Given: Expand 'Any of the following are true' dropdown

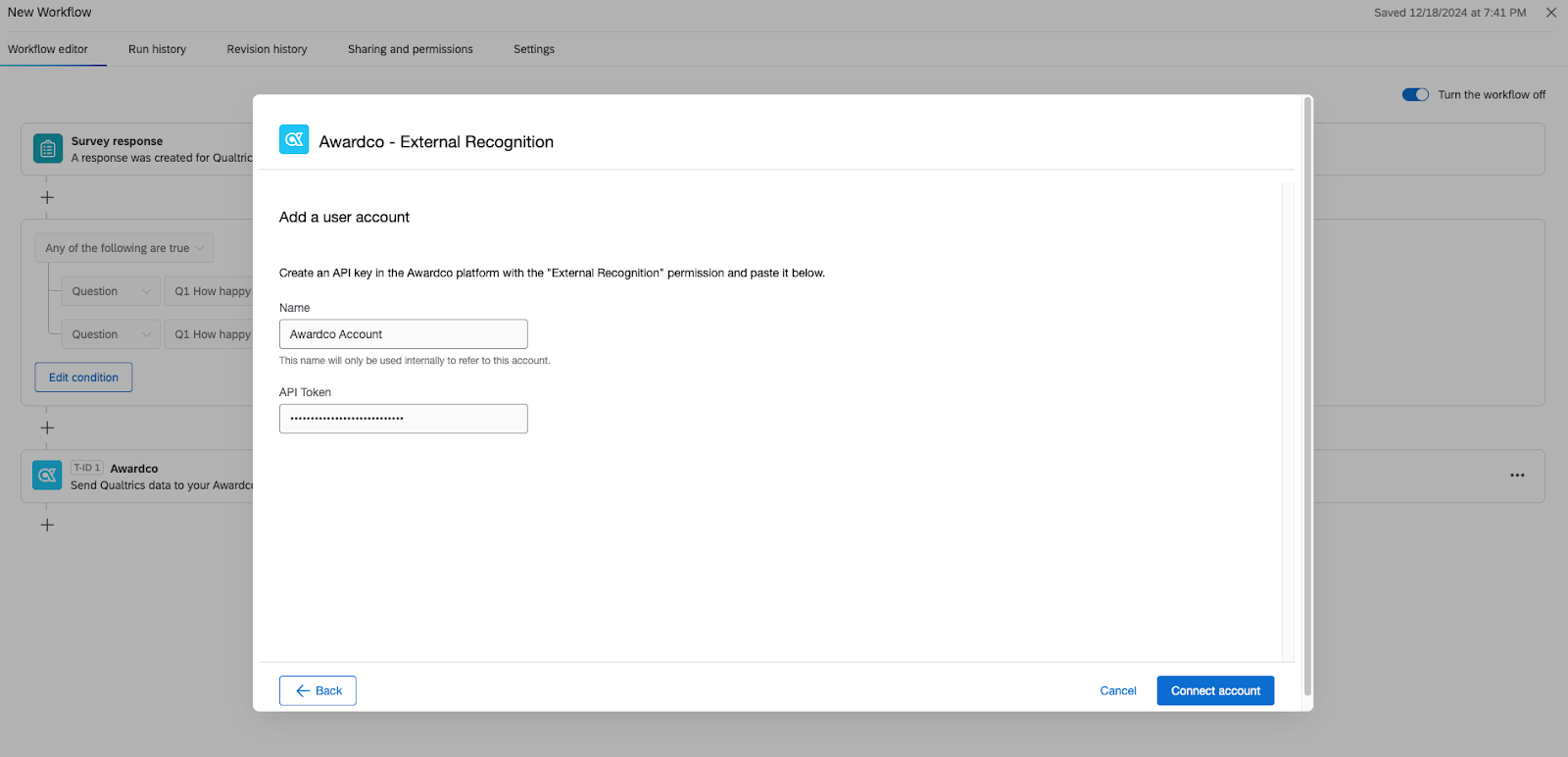Looking at the screenshot, I should tap(124, 248).
